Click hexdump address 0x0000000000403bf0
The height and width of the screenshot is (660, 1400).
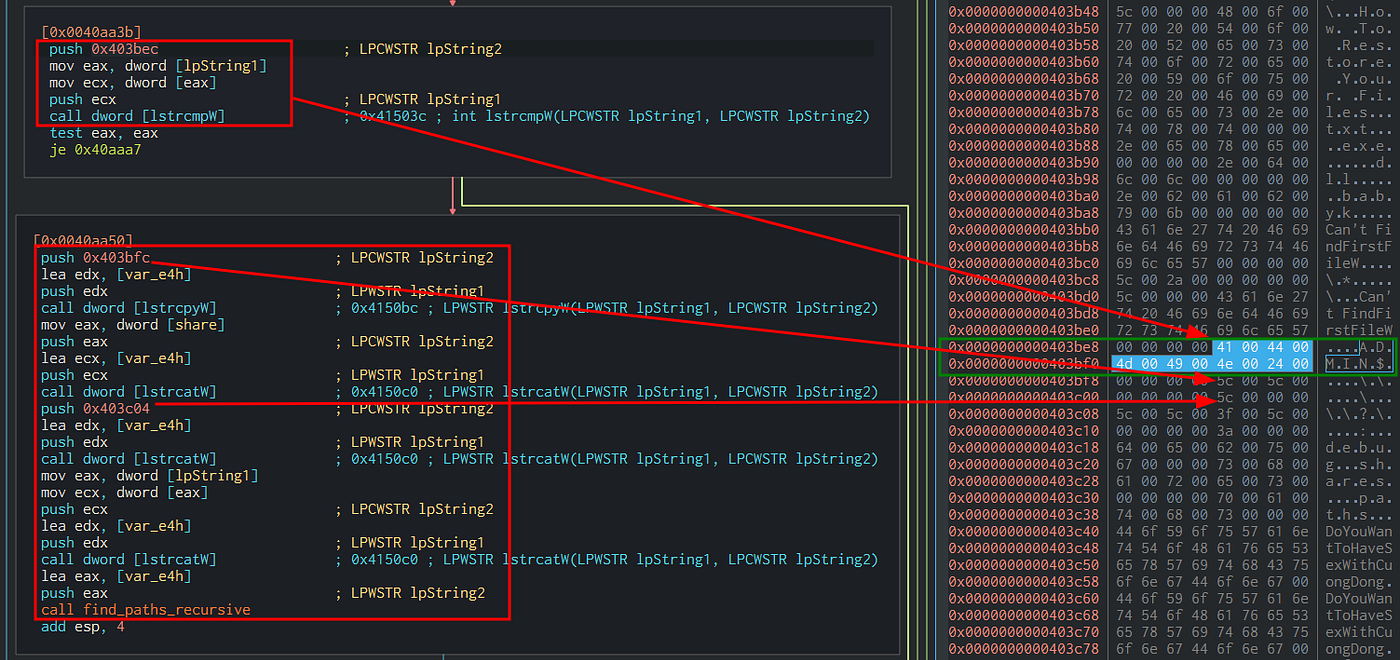pos(1023,363)
